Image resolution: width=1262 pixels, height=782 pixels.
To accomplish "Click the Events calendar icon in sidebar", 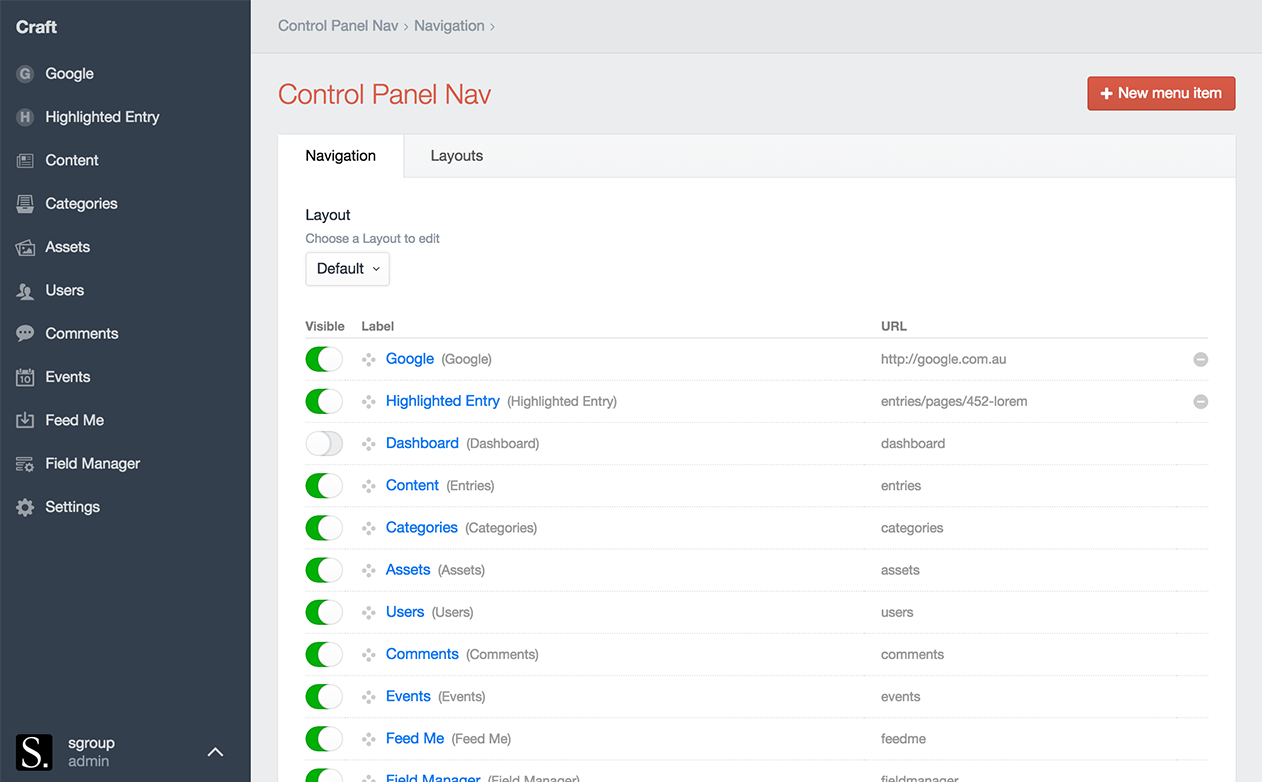I will pyautogui.click(x=25, y=377).
